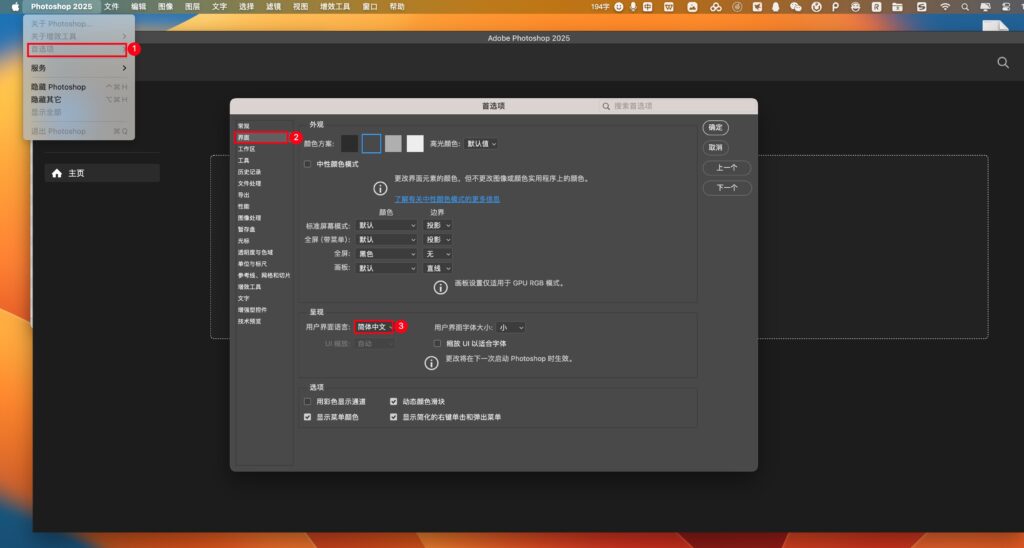The image size is (1024, 548).
Task: Click the microphone icon in menu bar
Action: tap(633, 7)
